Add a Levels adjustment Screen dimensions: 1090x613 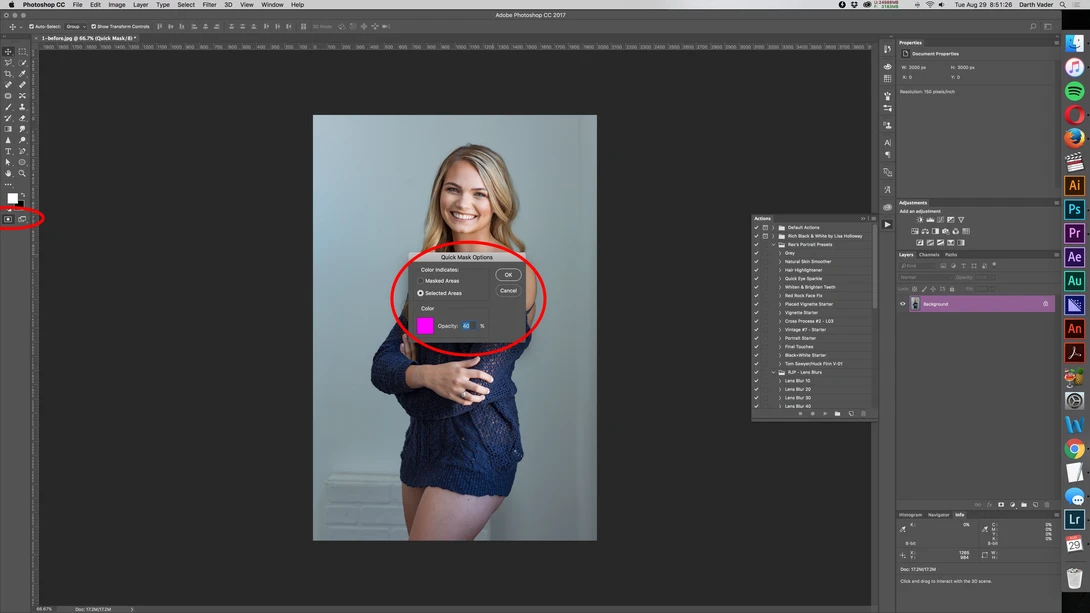pyautogui.click(x=930, y=220)
